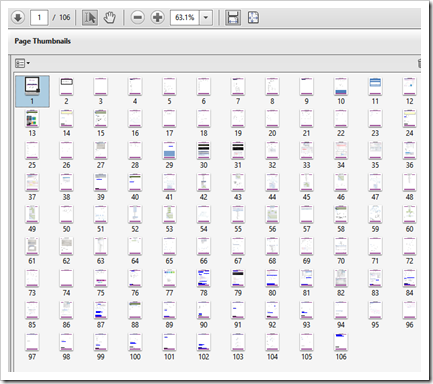This screenshot has width=433, height=384.
Task: Click the zoom in plus button
Action: (157, 17)
